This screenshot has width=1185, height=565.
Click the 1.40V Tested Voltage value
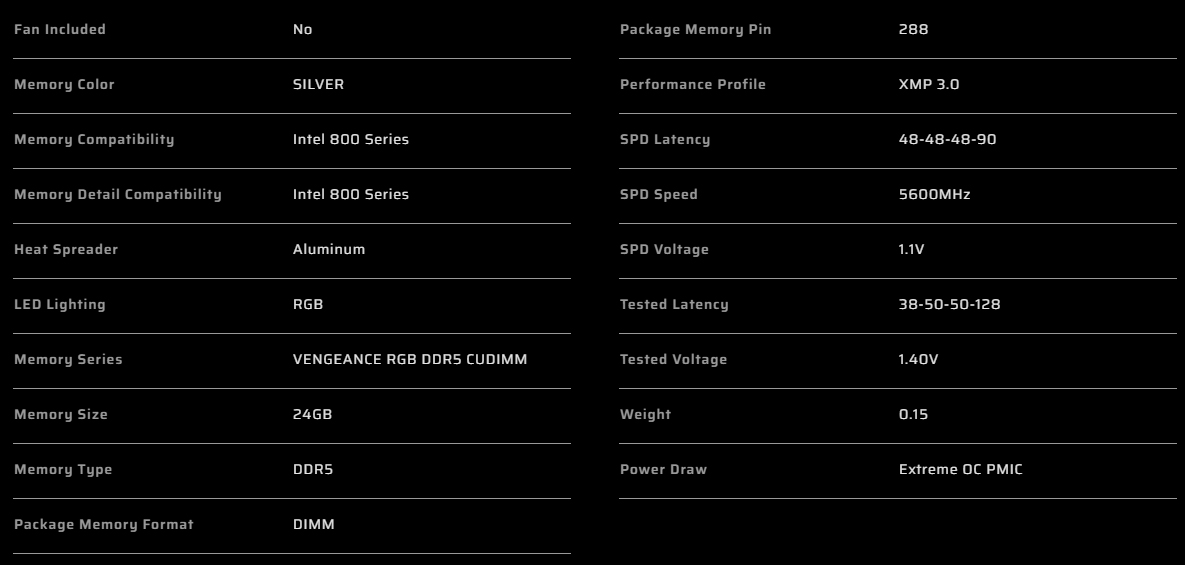[x=918, y=360]
